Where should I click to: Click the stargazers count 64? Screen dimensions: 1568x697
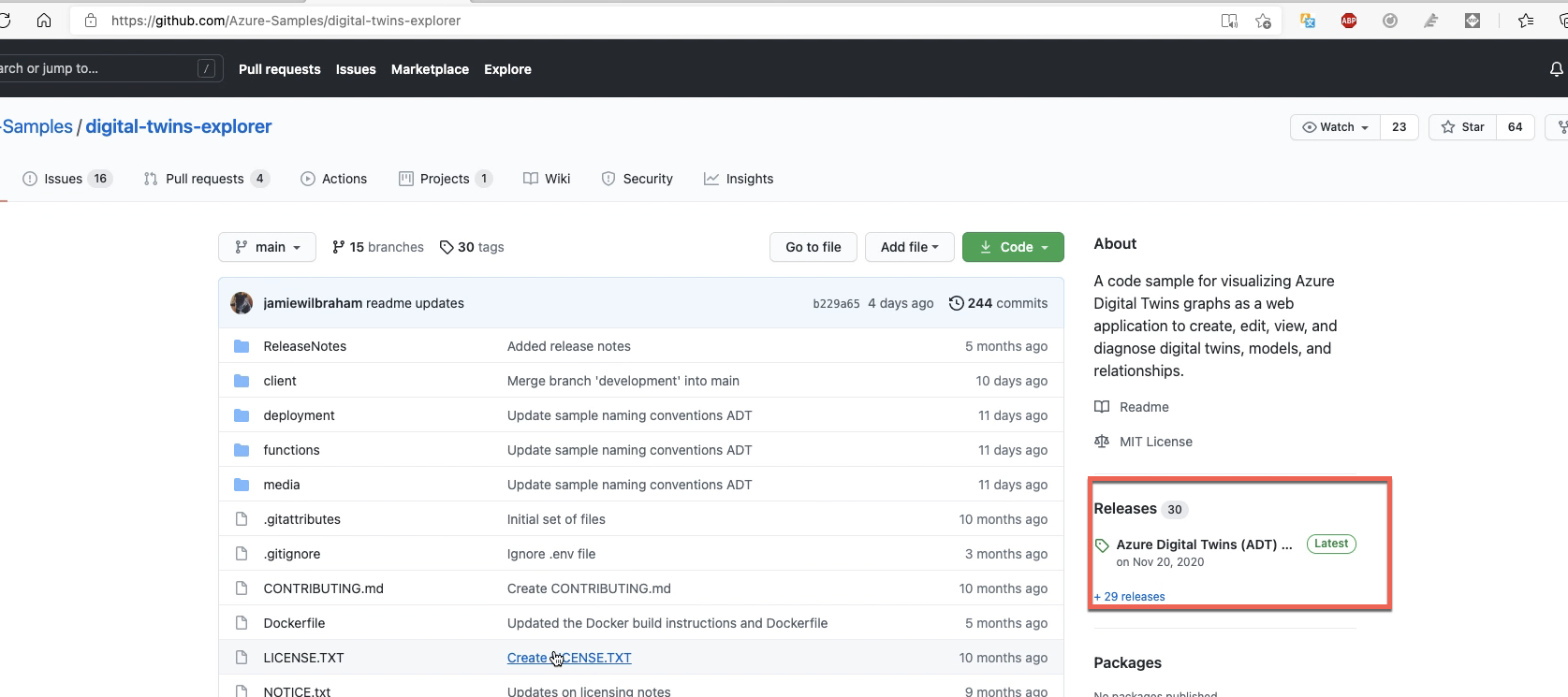tap(1515, 127)
